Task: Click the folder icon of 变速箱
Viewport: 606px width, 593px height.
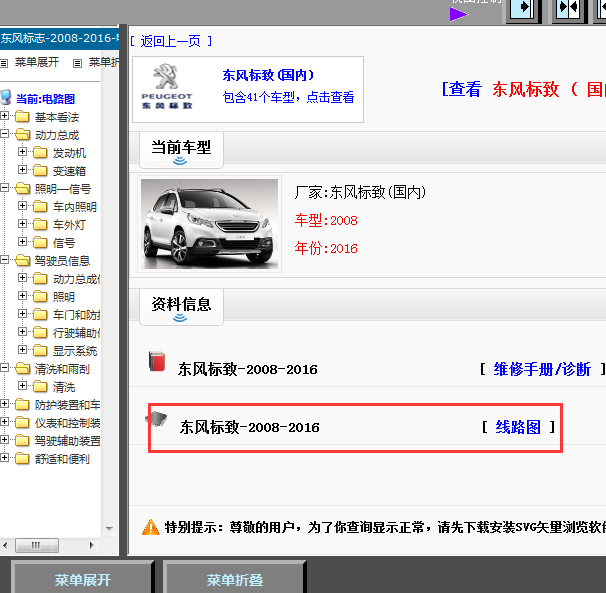Action: coord(40,170)
